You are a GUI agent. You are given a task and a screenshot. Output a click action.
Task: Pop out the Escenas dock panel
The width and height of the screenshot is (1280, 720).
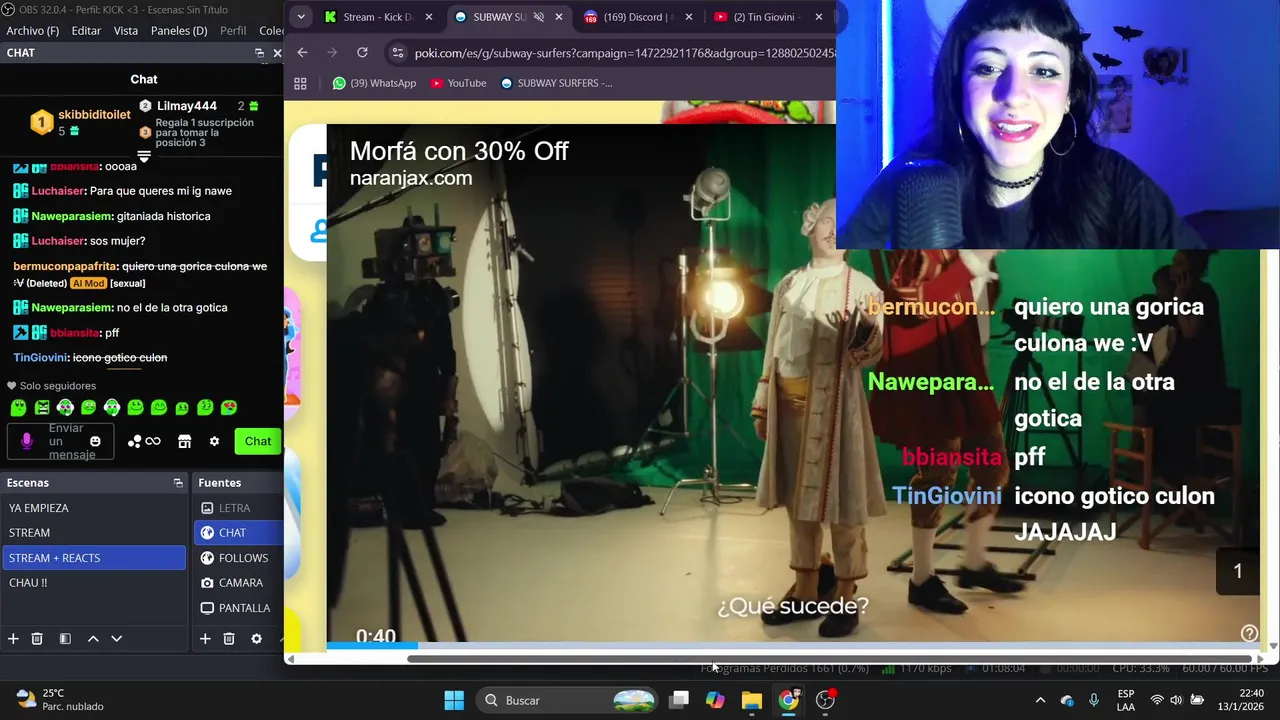178,483
